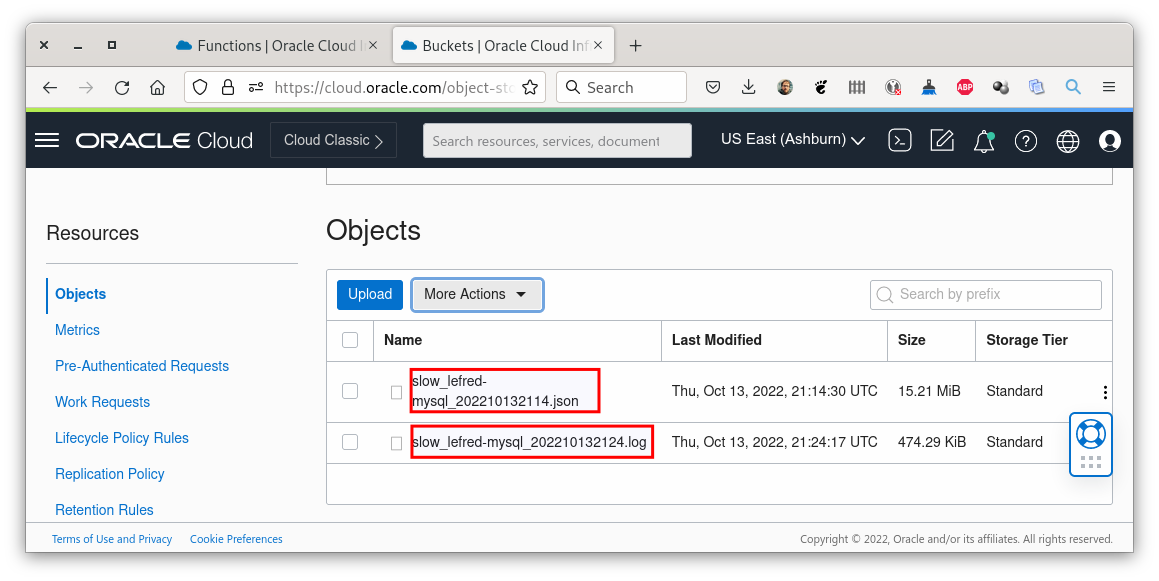
Task: Open row actions via the three-dot menu
Action: pos(1104,391)
